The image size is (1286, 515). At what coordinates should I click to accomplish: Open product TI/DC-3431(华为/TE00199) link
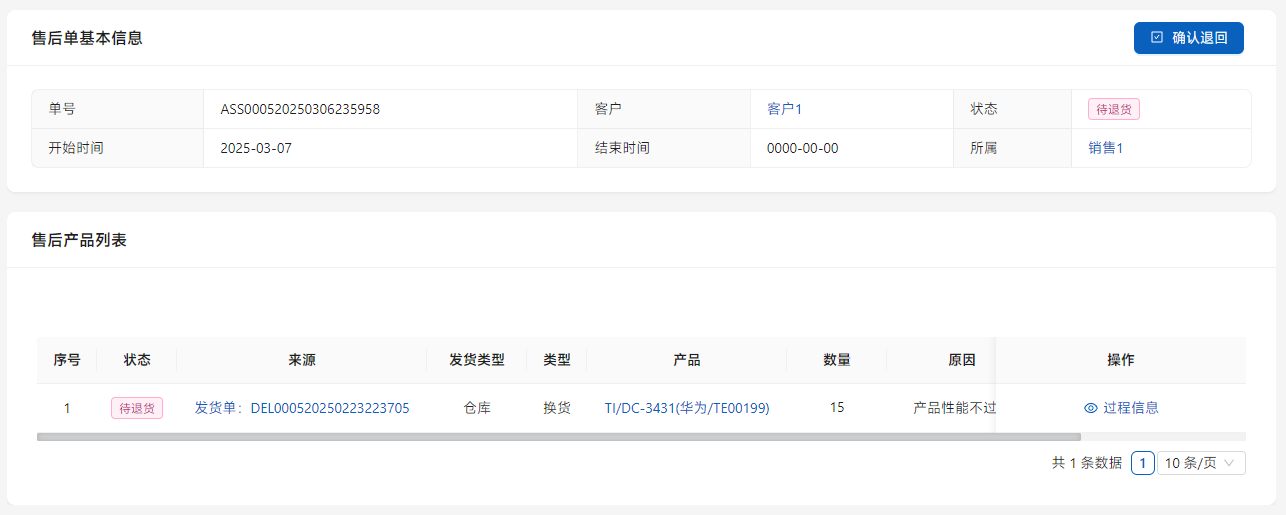[x=687, y=408]
